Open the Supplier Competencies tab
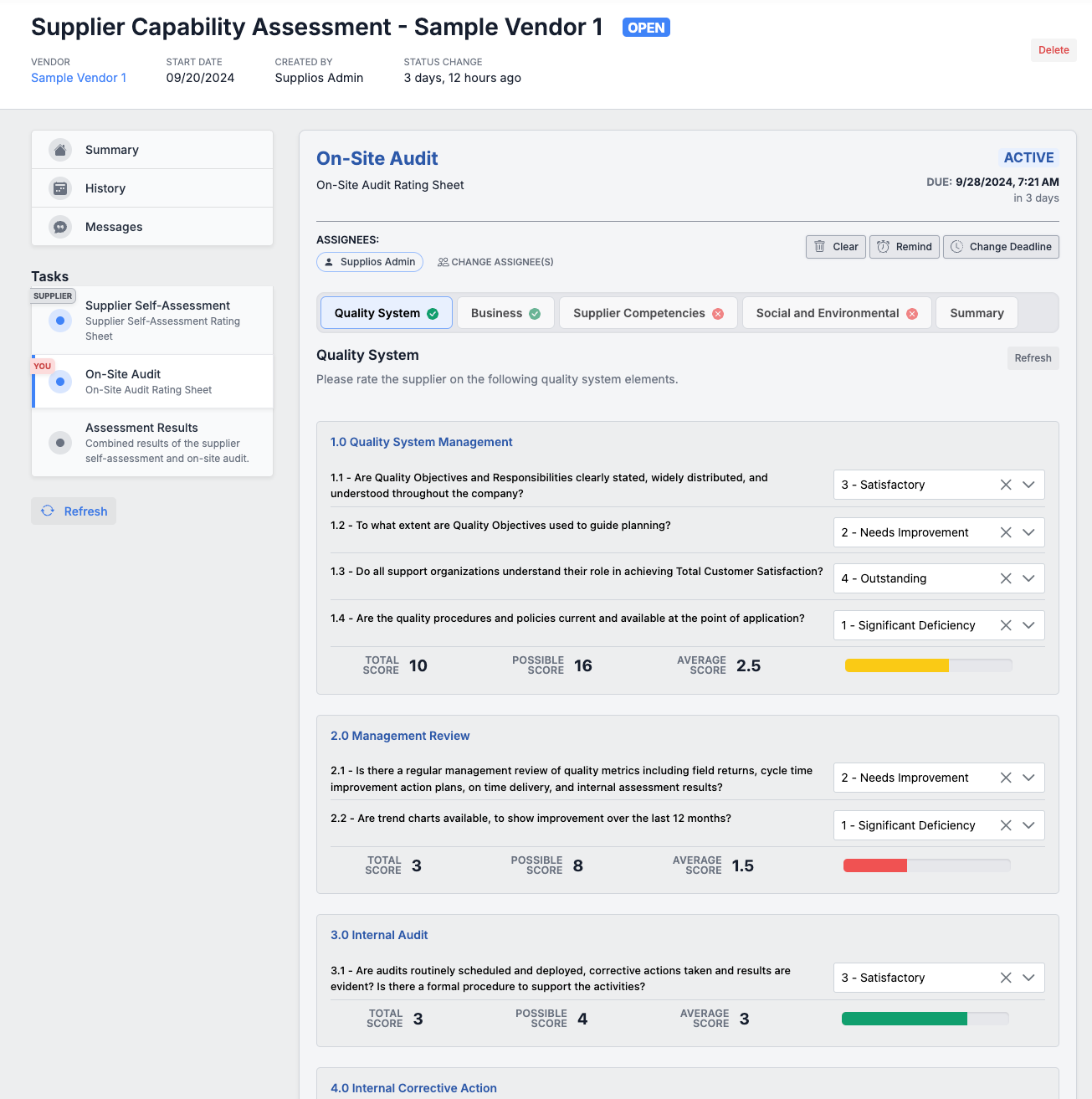 pyautogui.click(x=649, y=313)
